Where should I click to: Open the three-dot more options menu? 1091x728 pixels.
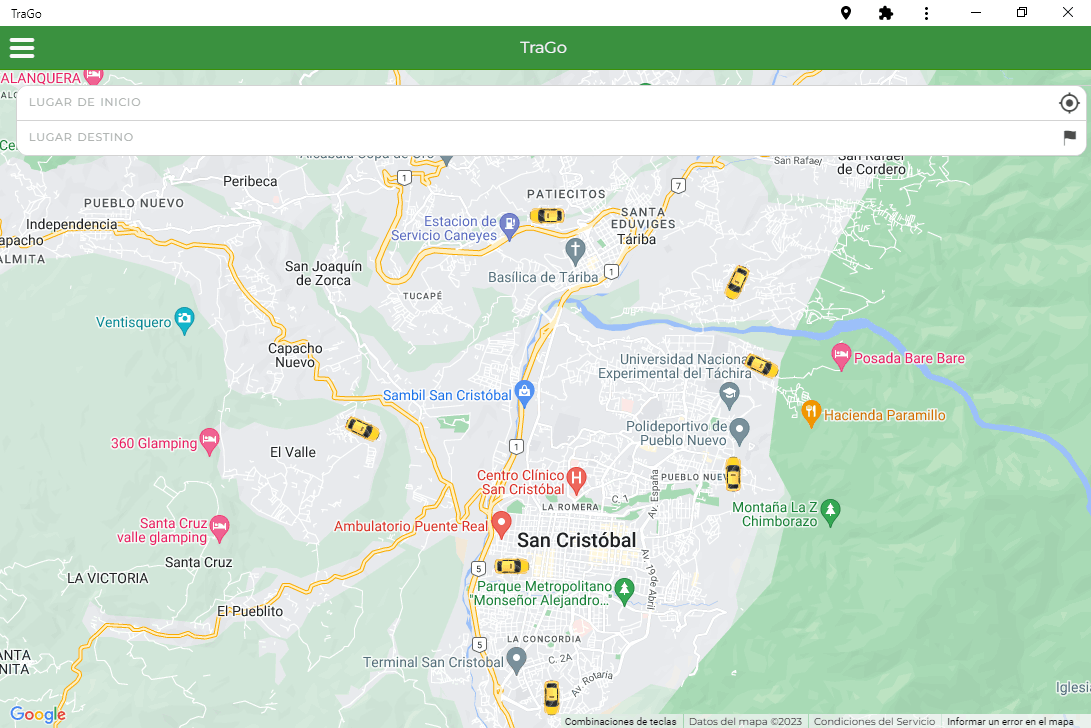point(926,13)
